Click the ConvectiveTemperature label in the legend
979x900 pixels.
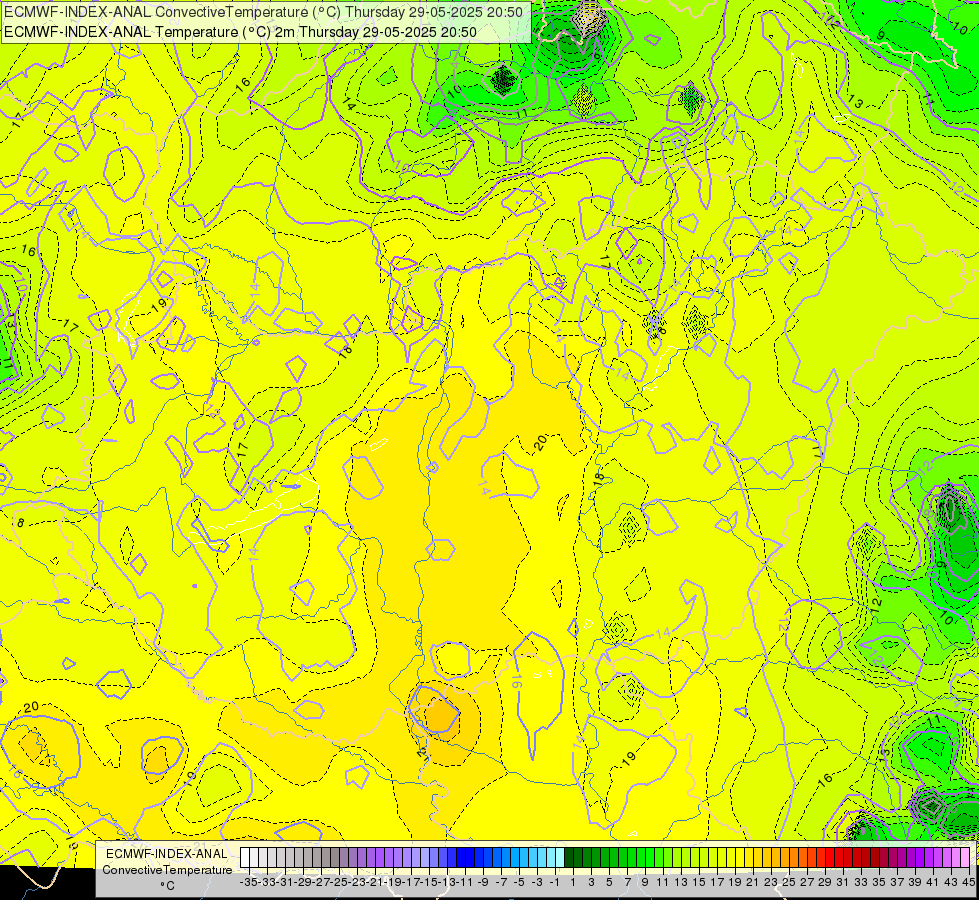(x=167, y=869)
